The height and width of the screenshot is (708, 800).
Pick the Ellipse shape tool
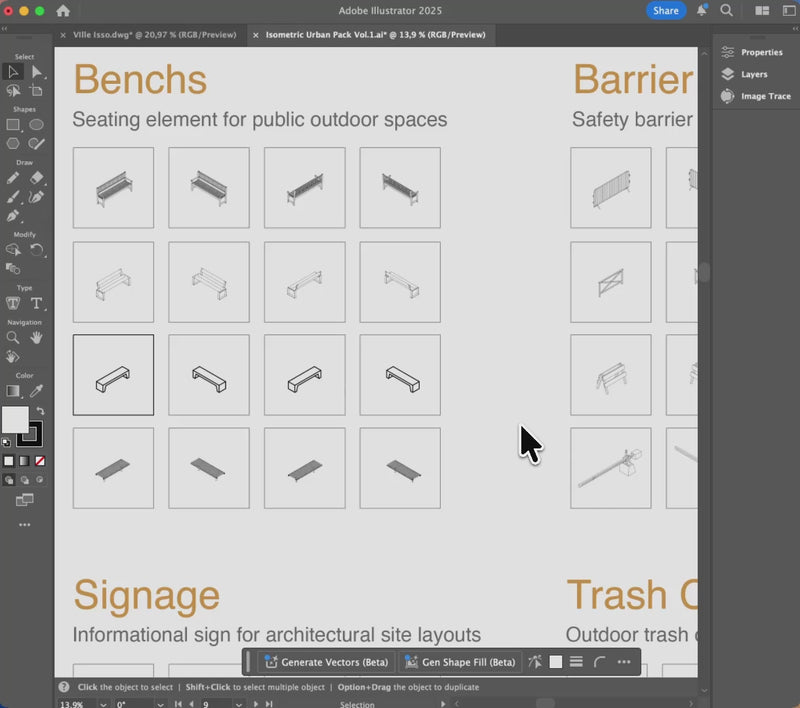[36, 125]
